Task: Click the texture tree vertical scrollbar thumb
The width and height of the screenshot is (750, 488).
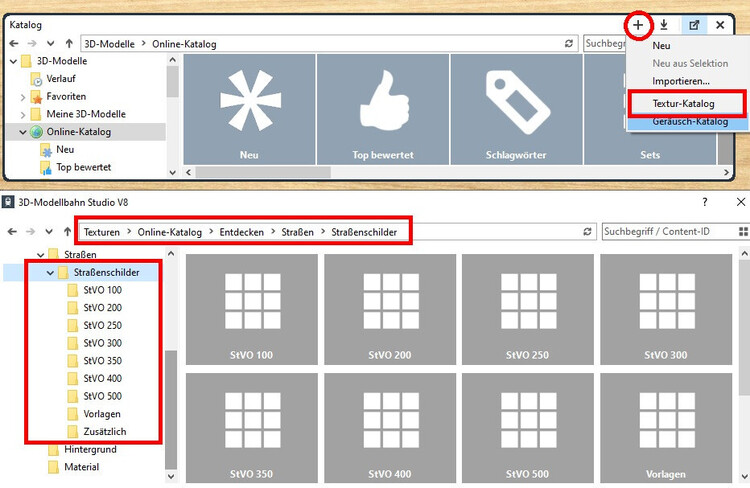Action: [x=171, y=409]
